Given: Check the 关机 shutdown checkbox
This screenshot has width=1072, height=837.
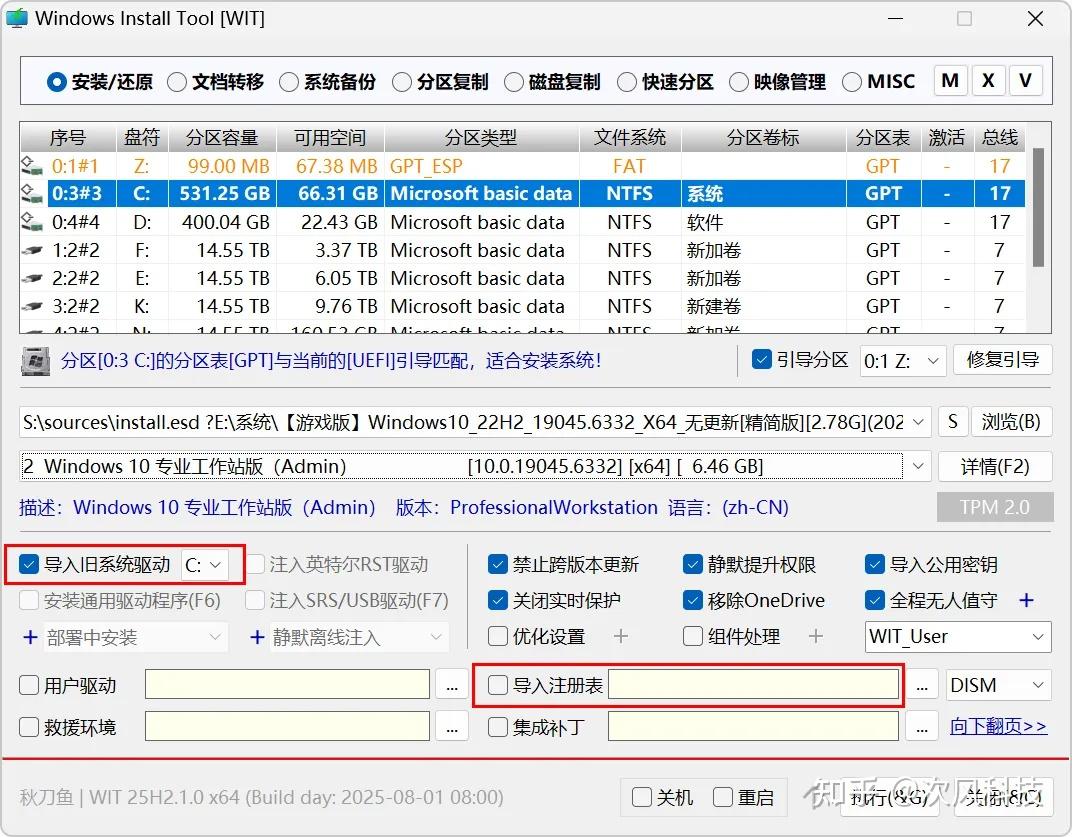Looking at the screenshot, I should [x=641, y=797].
